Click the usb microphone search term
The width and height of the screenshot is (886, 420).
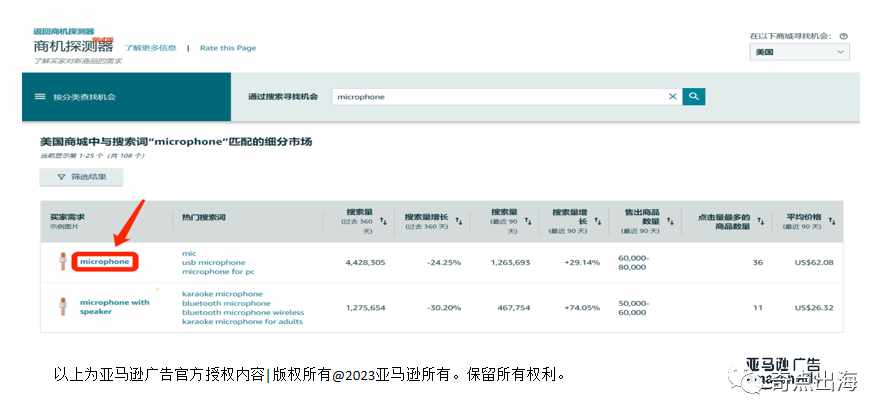(214, 262)
